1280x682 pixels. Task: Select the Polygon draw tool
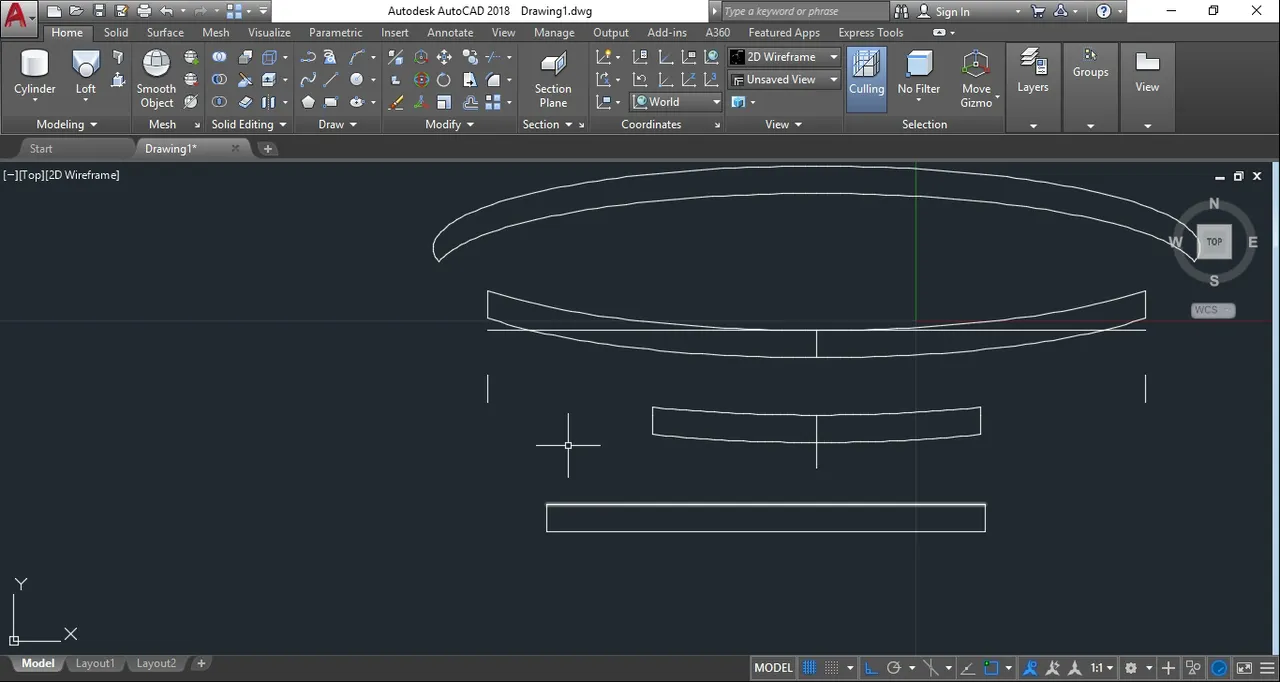click(308, 102)
